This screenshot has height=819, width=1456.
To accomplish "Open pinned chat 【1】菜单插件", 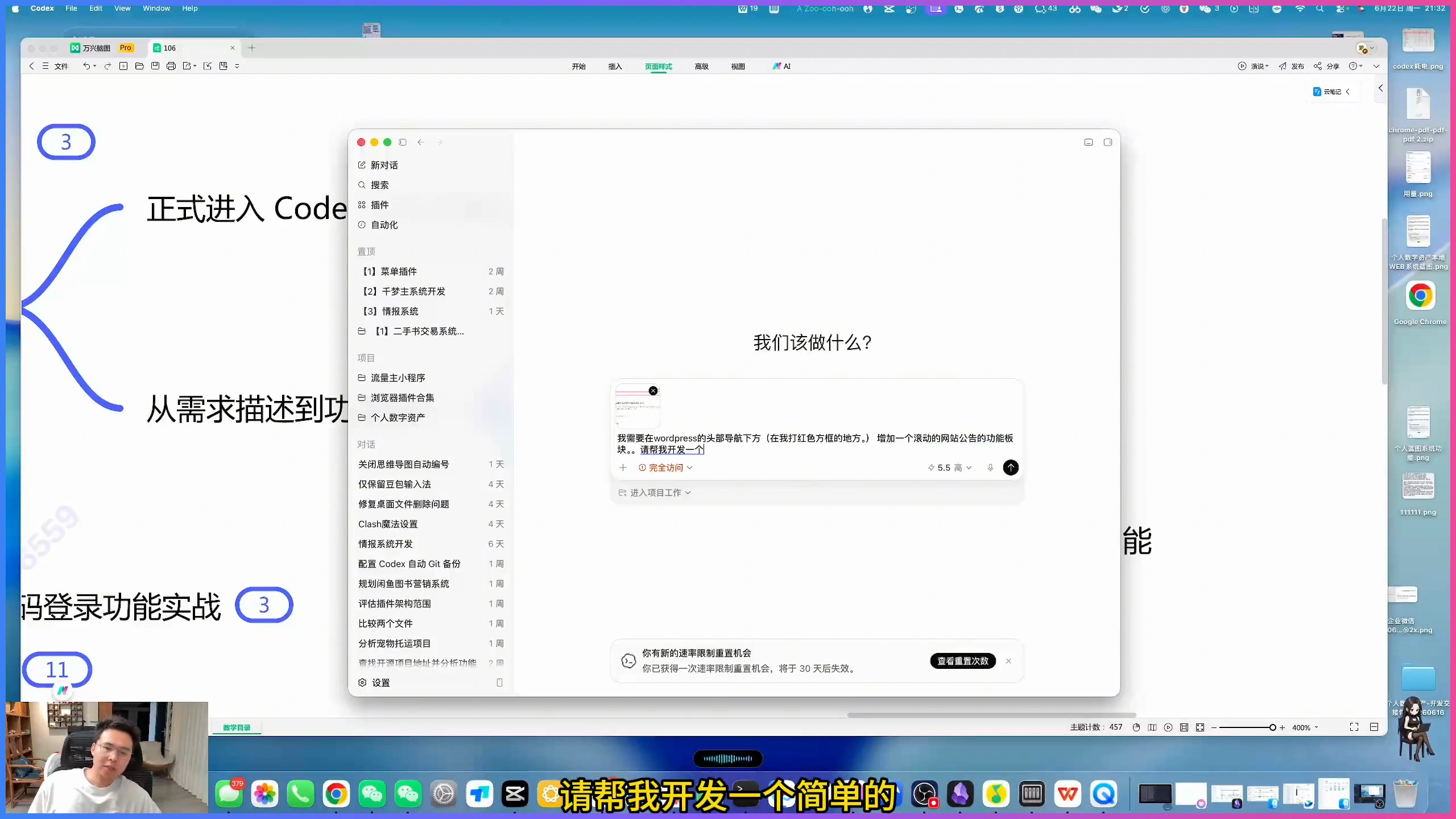I will tap(432, 271).
